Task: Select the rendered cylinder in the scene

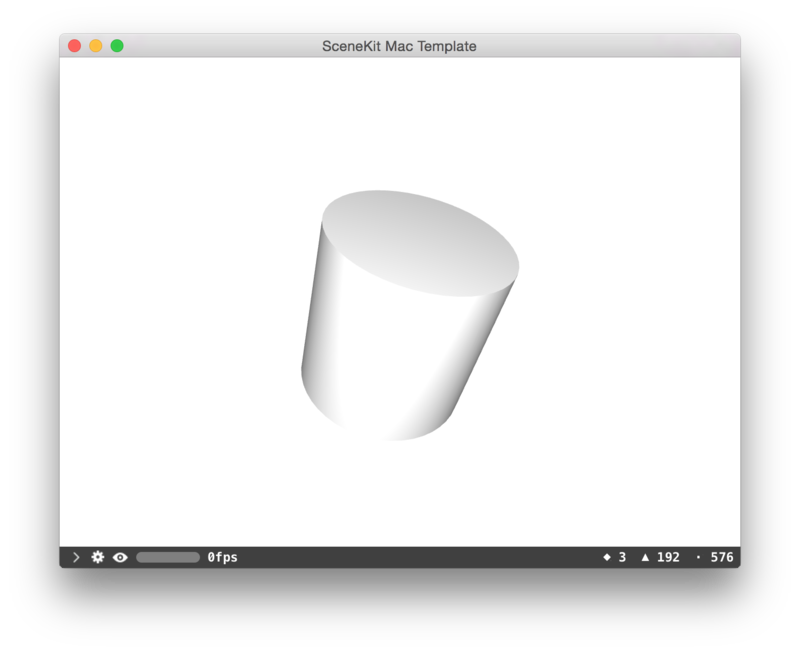Action: click(410, 315)
